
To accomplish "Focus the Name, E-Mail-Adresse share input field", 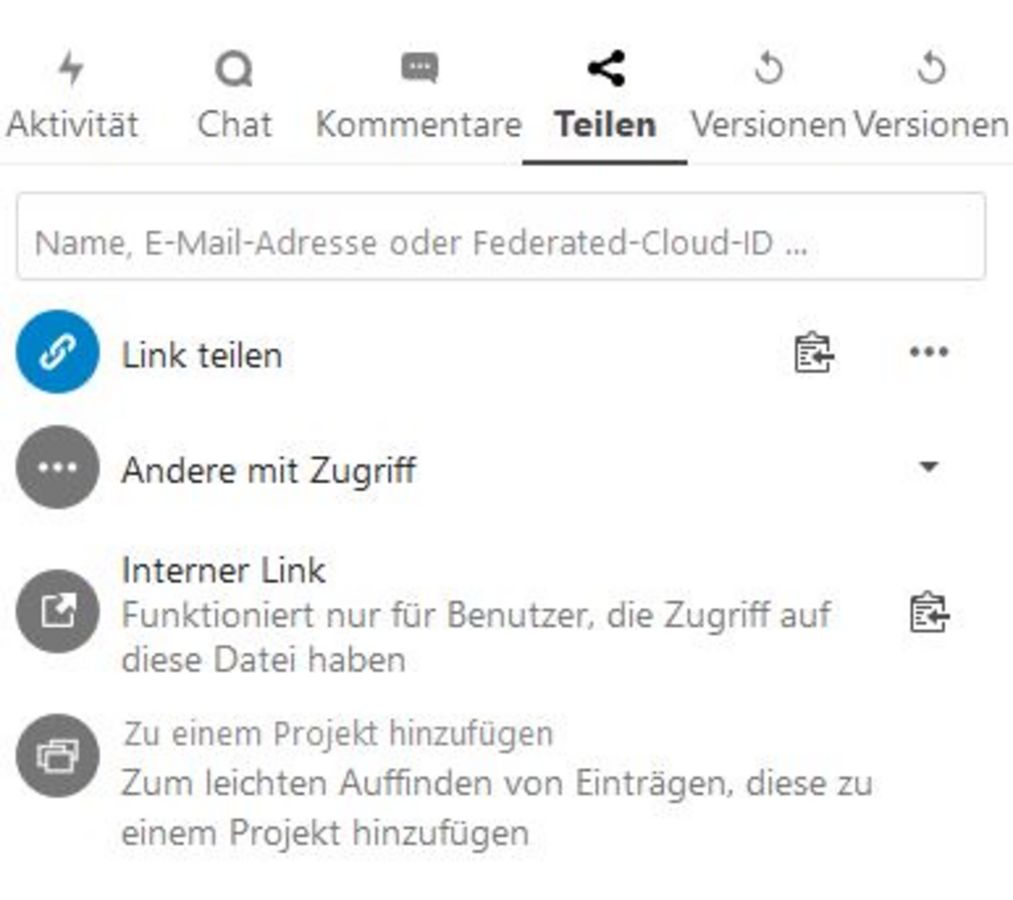I will tap(501, 236).
